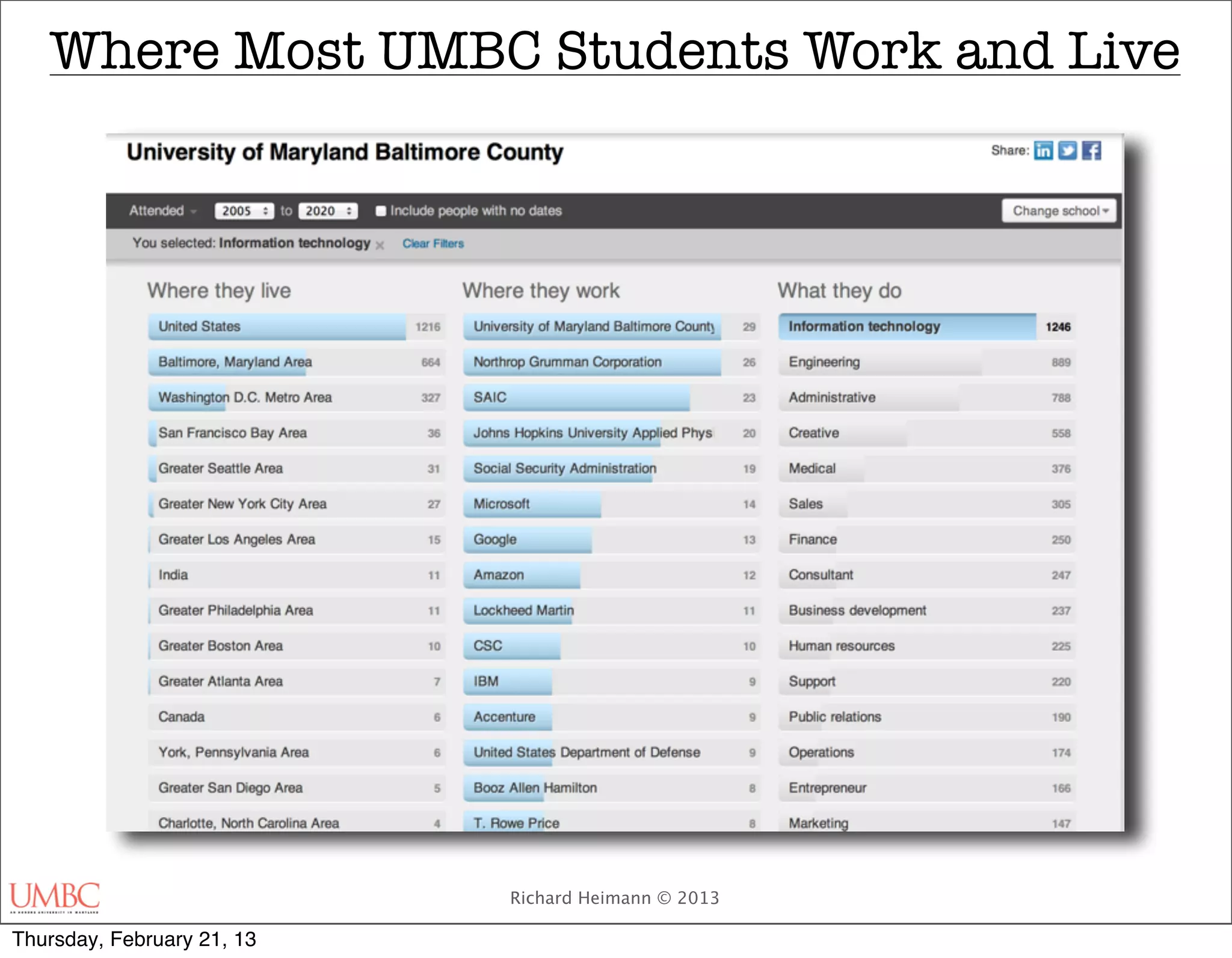Filter by United States Department of Defense
Image resolution: width=1232 pixels, height=958 pixels.
612,752
